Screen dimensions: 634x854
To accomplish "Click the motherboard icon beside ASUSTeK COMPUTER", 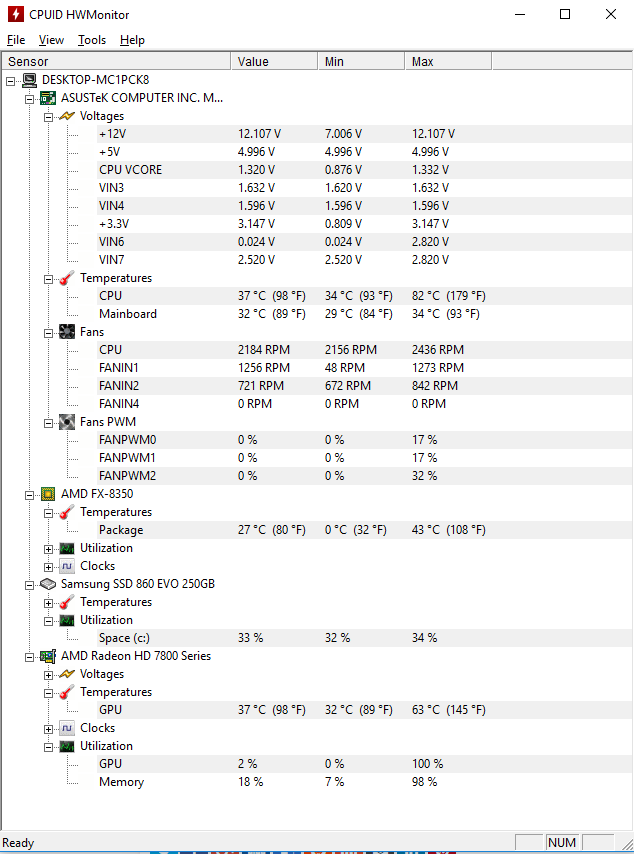I will point(48,98).
